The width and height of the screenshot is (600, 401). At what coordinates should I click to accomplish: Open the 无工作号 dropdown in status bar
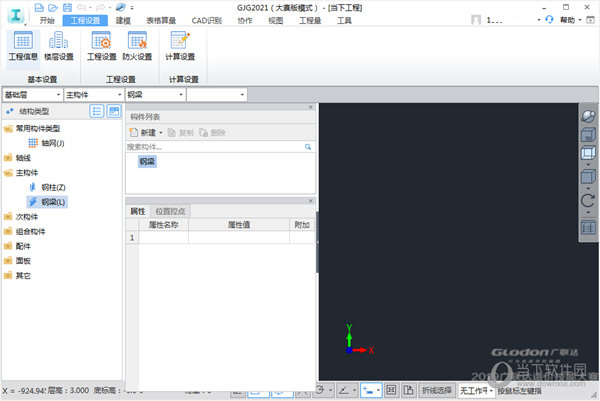(x=476, y=391)
